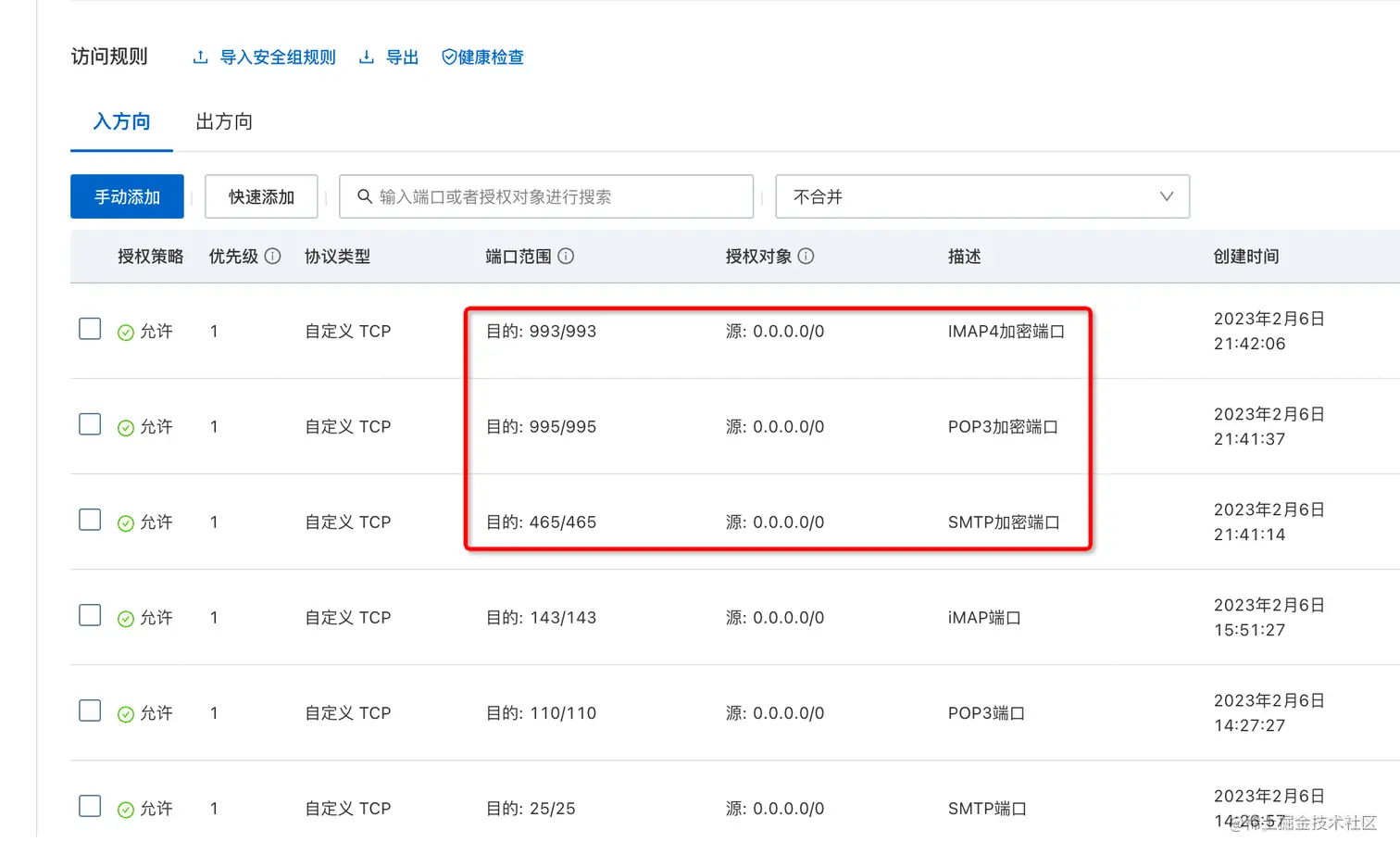The image size is (1400, 855).
Task: Switch to the 入方向 tab
Action: (x=121, y=121)
